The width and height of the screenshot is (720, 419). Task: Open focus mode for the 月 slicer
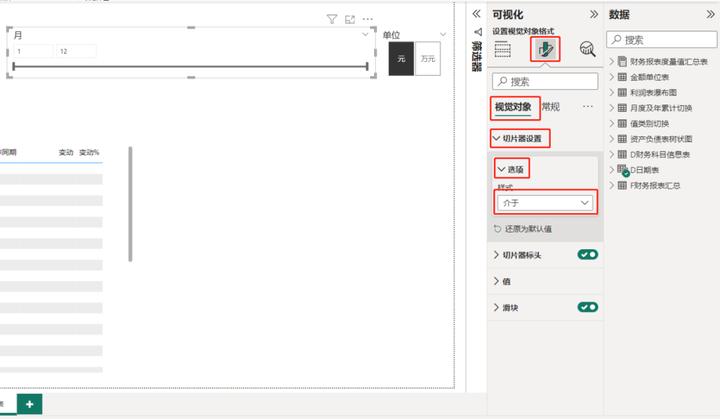coord(350,19)
